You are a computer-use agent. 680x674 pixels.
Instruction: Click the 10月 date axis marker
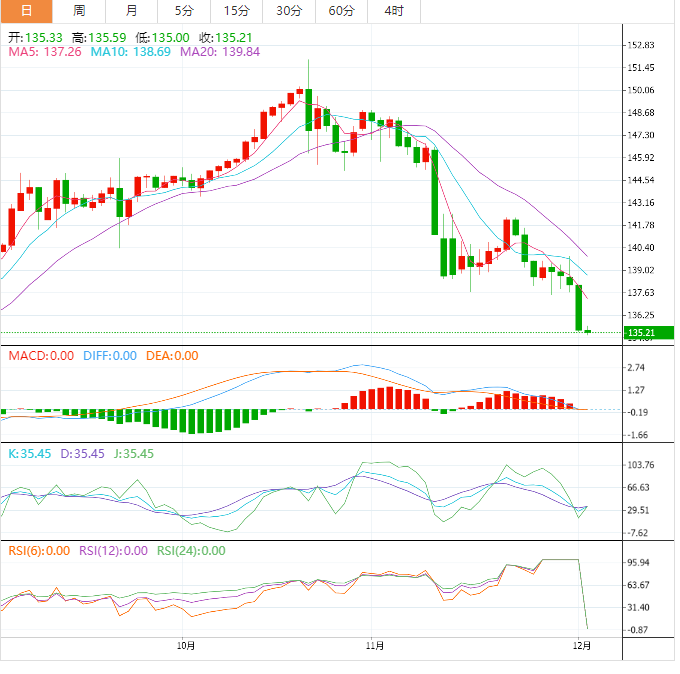point(186,646)
